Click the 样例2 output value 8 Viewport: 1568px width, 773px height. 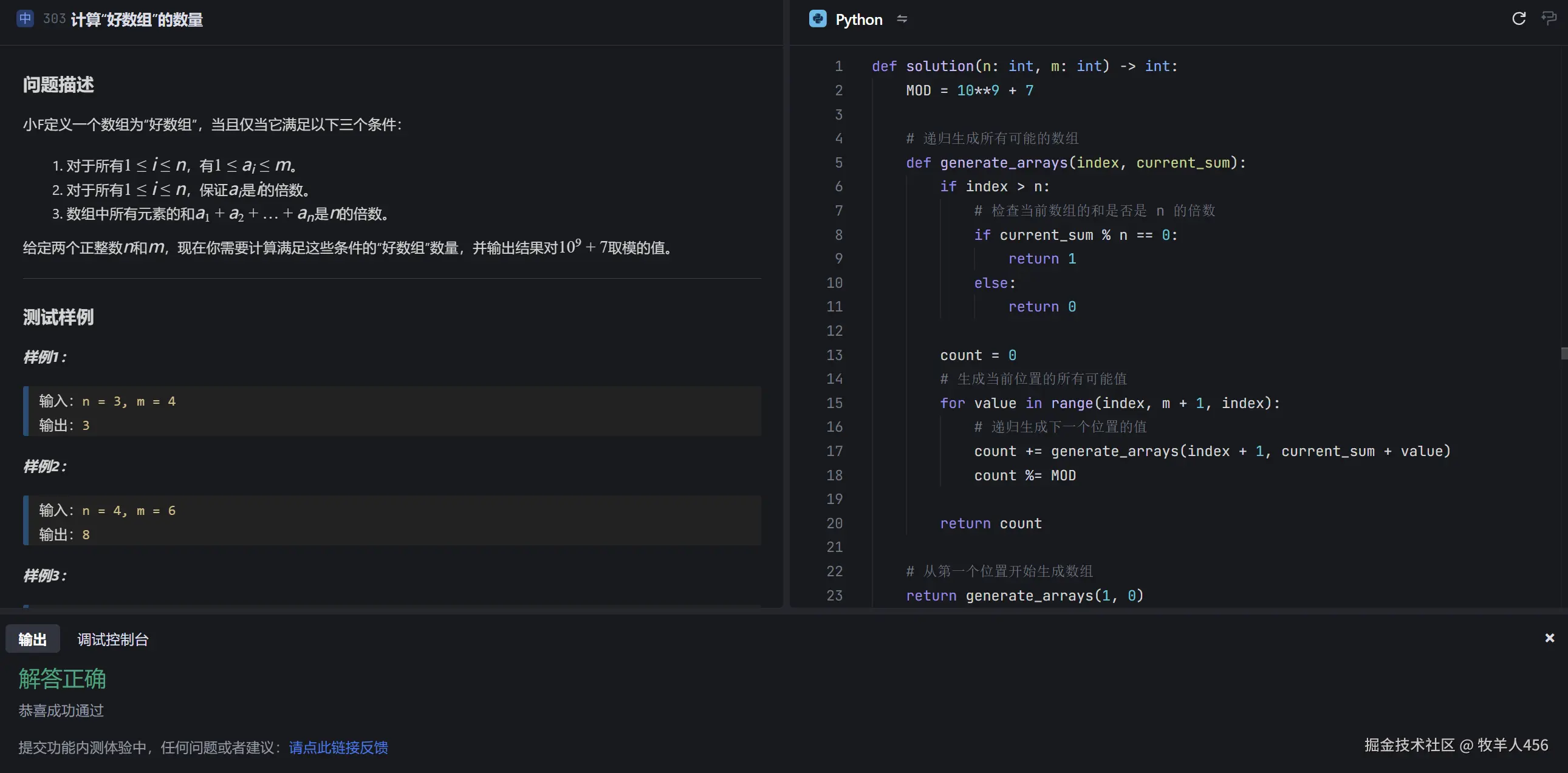(x=86, y=534)
